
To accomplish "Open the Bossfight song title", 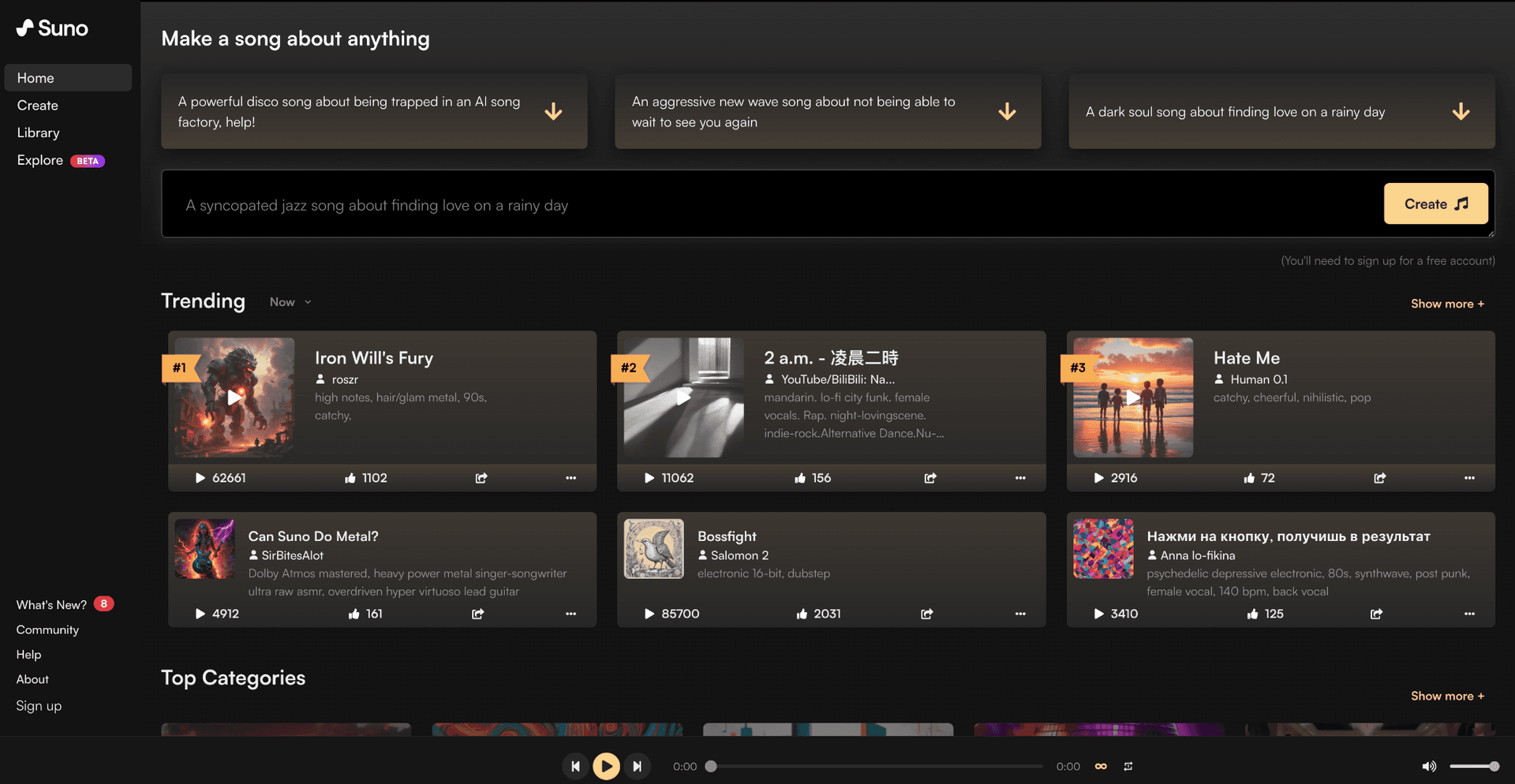I will click(727, 536).
